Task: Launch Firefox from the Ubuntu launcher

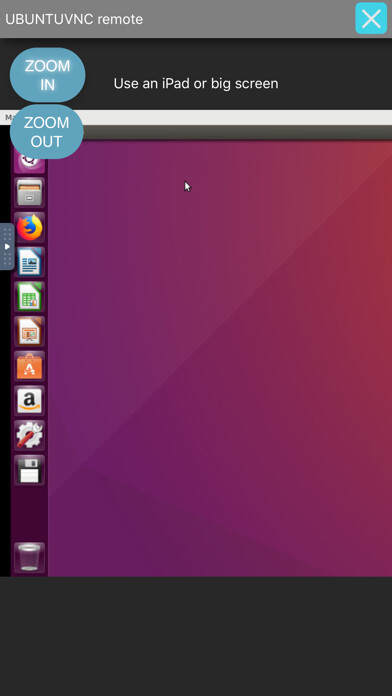Action: [x=29, y=227]
